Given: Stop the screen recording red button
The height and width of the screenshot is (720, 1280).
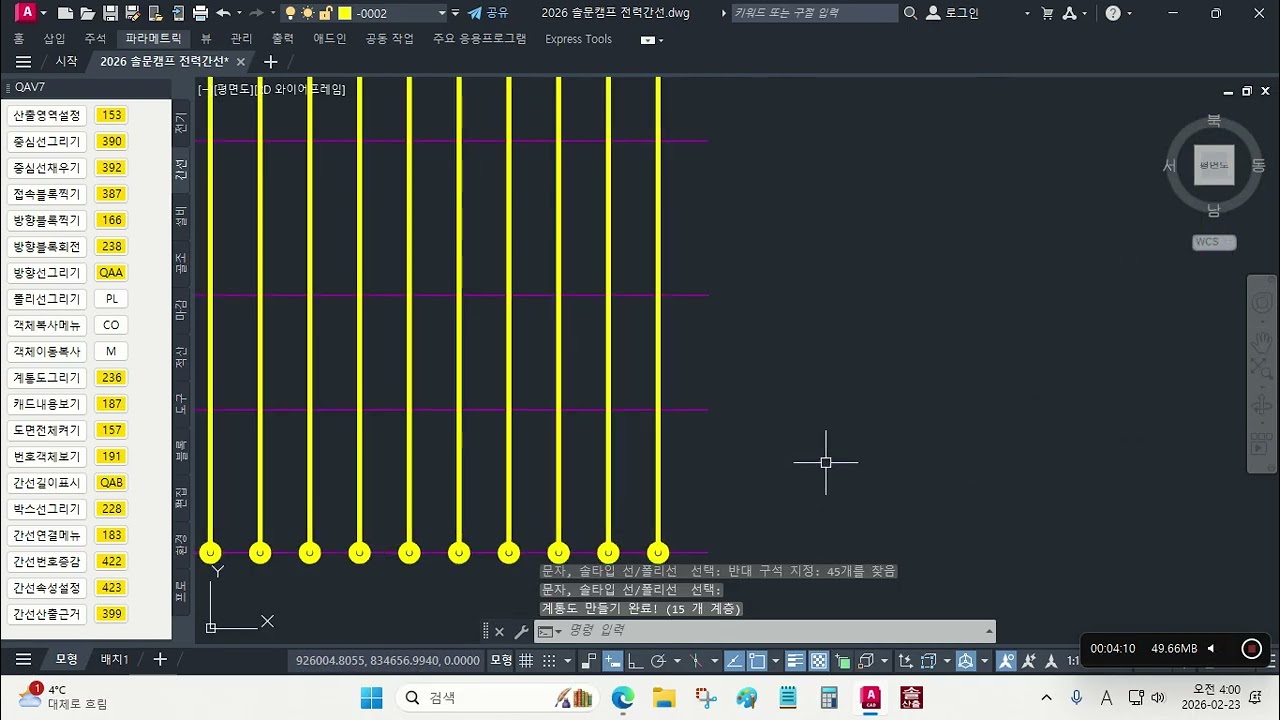Looking at the screenshot, I should click(x=1251, y=649).
